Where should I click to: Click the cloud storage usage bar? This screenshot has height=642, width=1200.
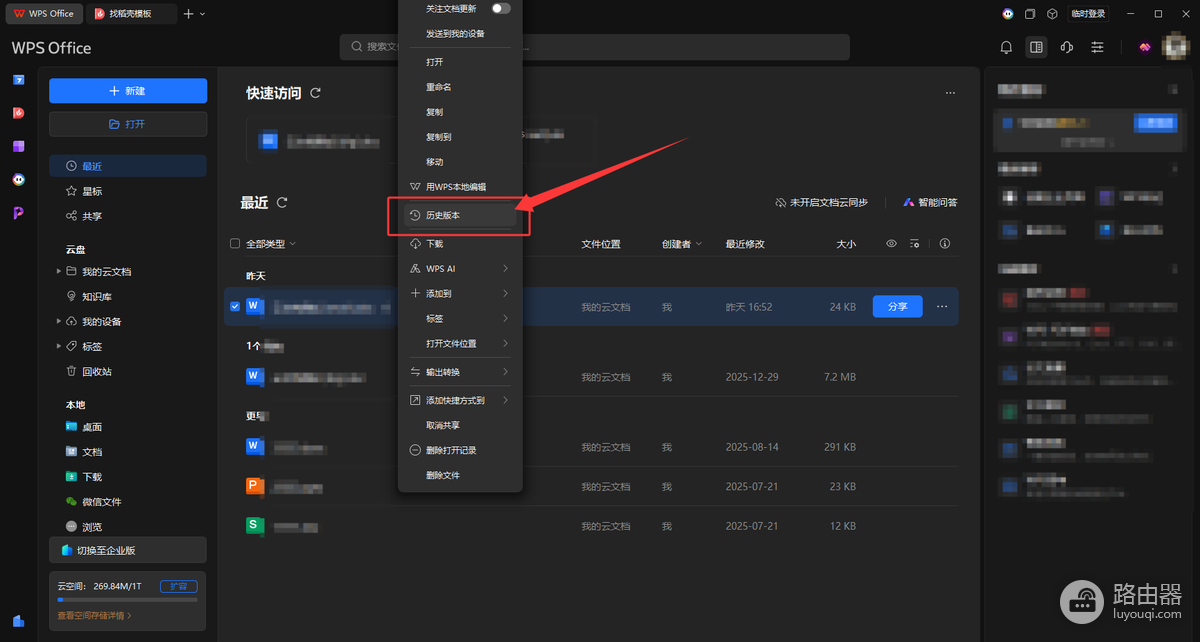pyautogui.click(x=127, y=599)
